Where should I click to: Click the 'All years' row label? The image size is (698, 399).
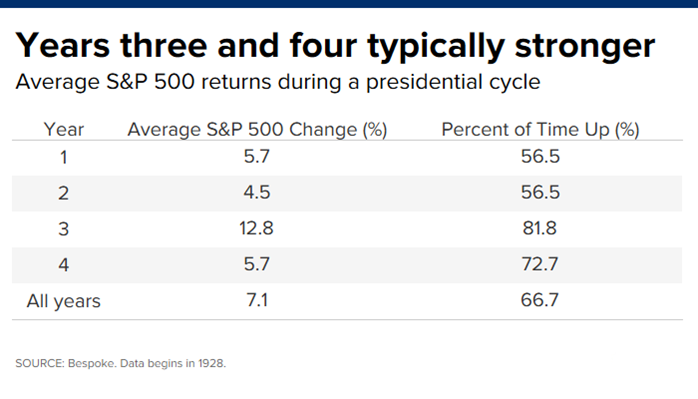[64, 301]
